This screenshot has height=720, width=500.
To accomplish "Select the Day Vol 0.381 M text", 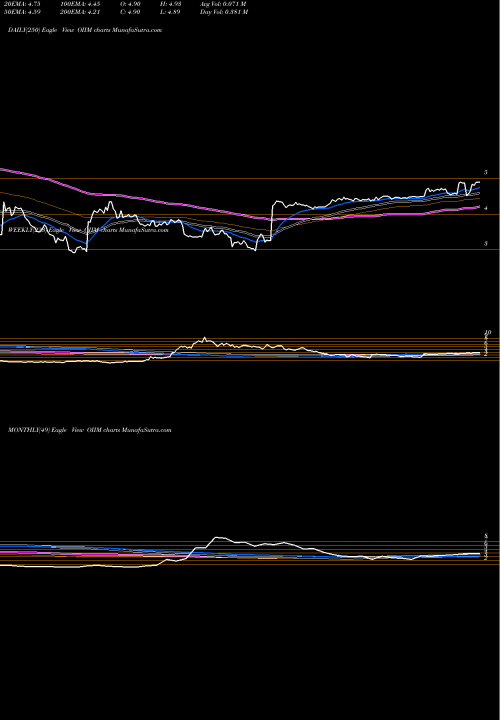I will tap(224, 12).
